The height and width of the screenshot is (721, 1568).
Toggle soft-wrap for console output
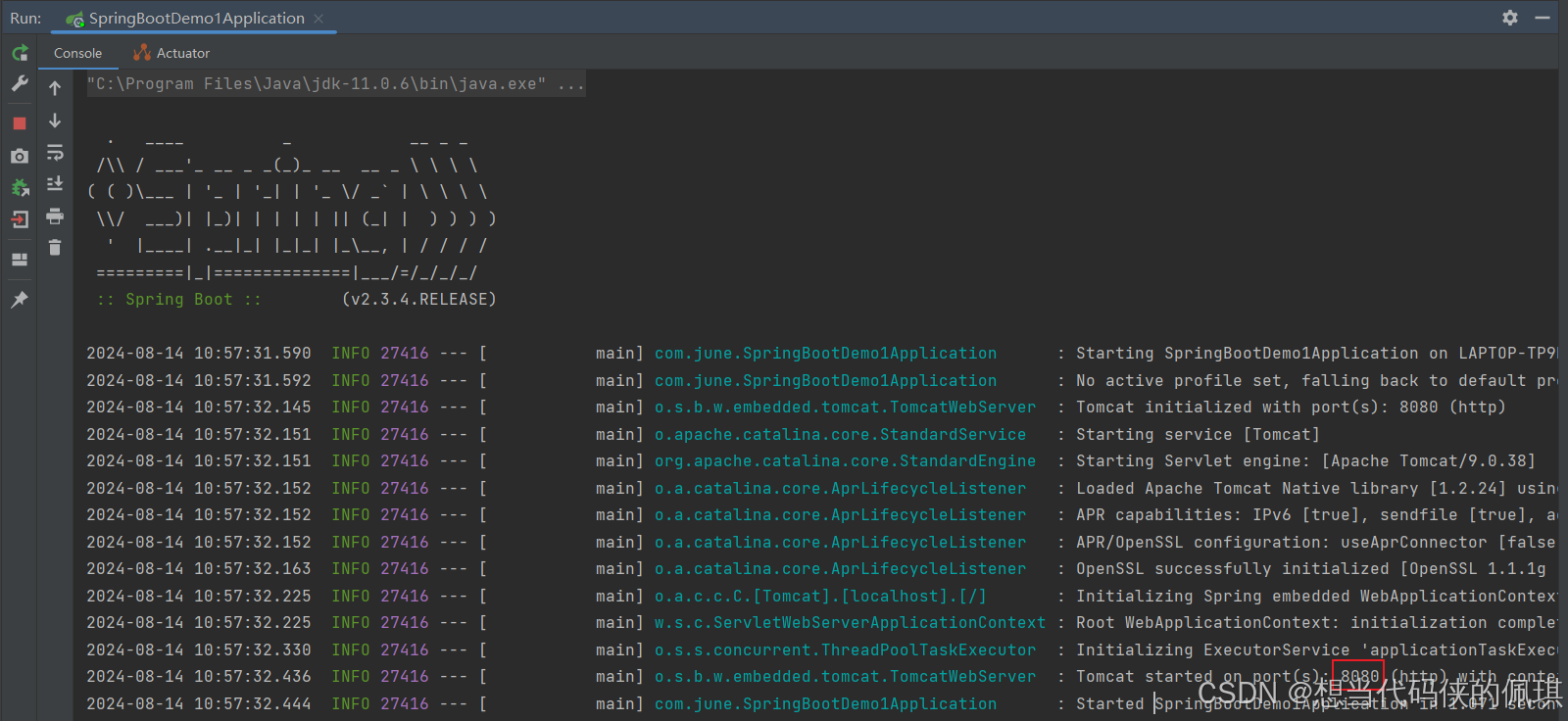(x=55, y=153)
